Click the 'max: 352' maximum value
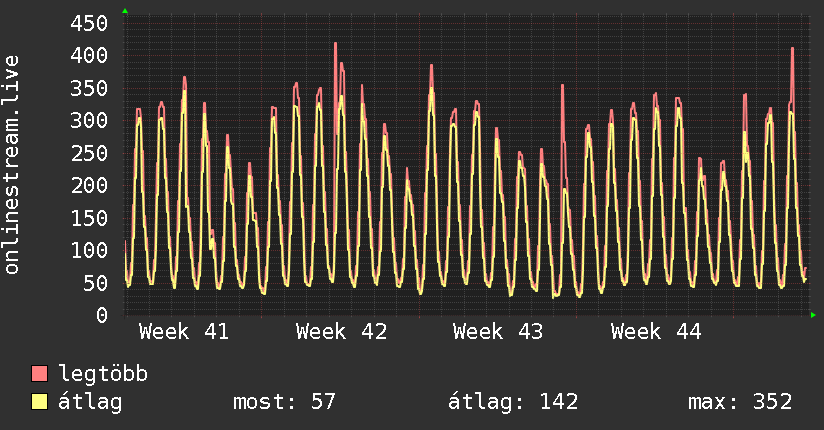Viewport: 824px width, 430px height. pyautogui.click(x=740, y=402)
